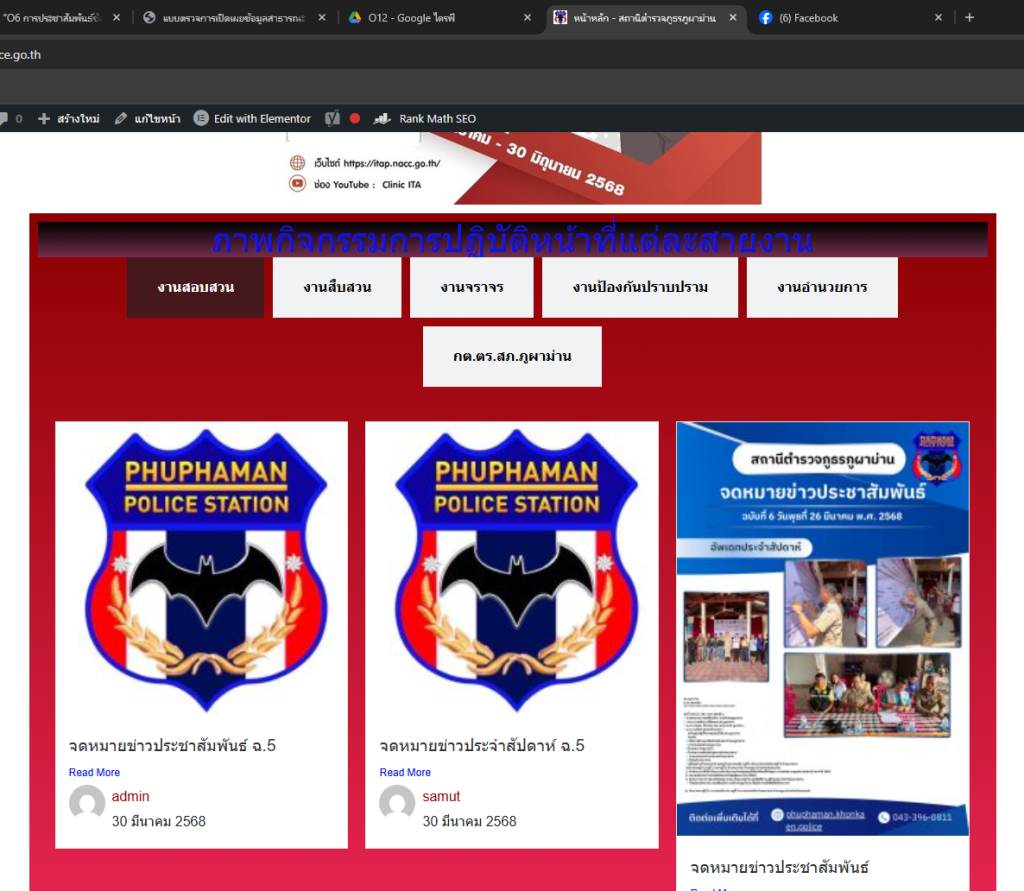The height and width of the screenshot is (891, 1024).
Task: Click Read More under จดหมายข่าวประชาสัมพันธ์ ฉ.5
Action: pyautogui.click(x=94, y=772)
